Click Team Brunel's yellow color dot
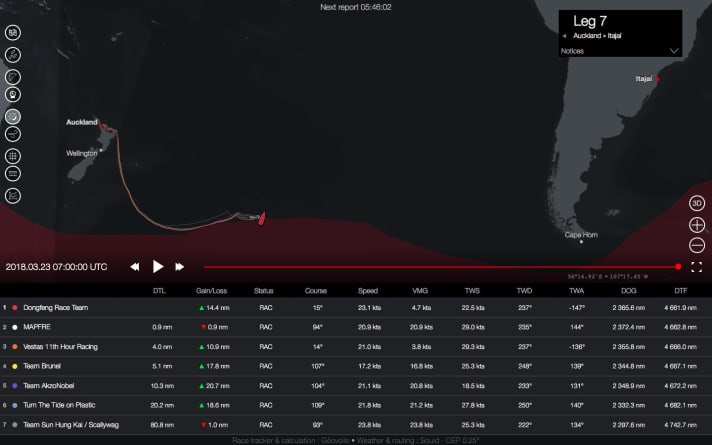 click(15, 366)
